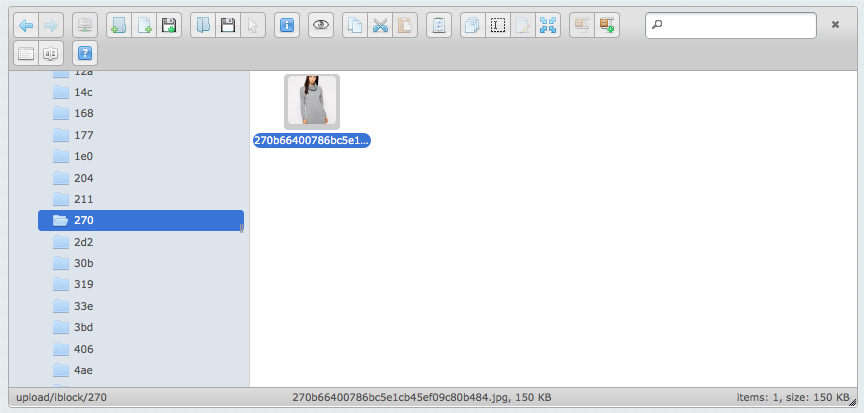Click the new text file icon
This screenshot has height=413, width=864.
point(144,25)
